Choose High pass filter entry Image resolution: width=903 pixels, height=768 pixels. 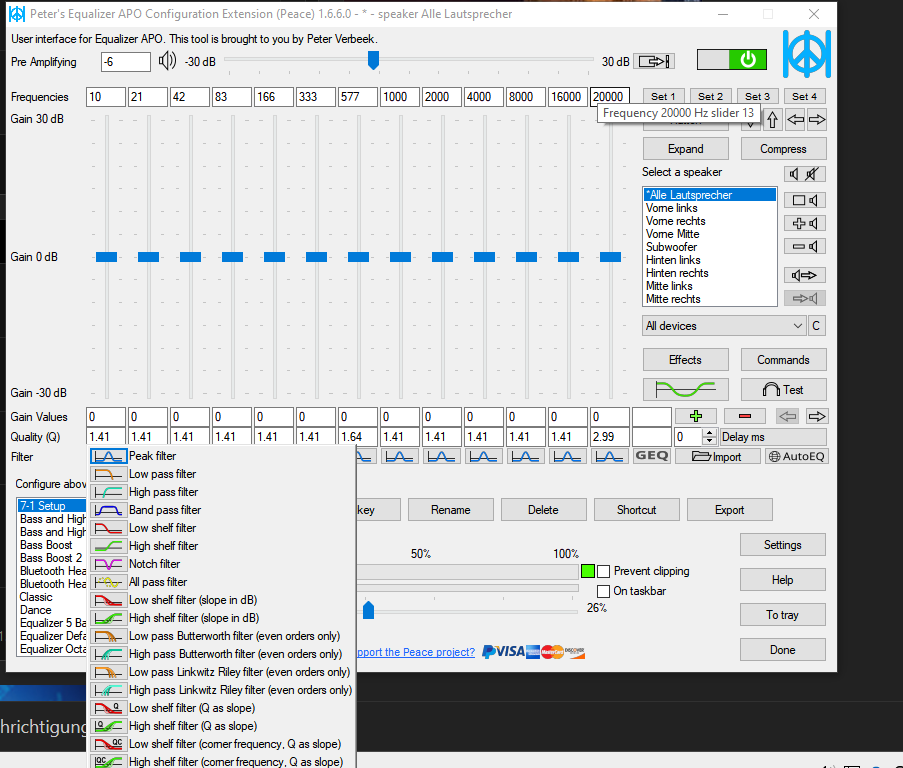[x=222, y=492]
